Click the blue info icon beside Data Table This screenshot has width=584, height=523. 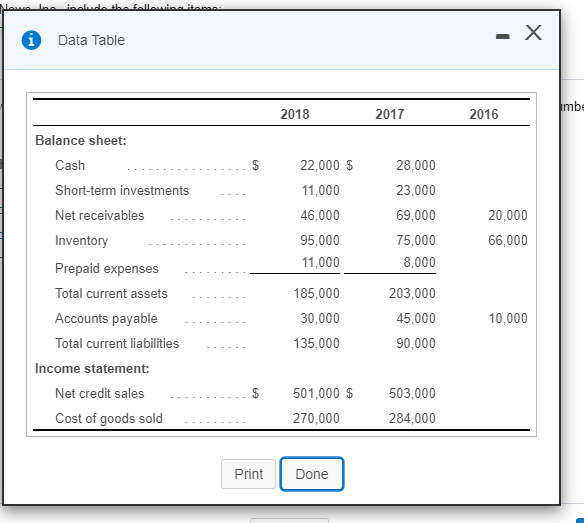31,40
